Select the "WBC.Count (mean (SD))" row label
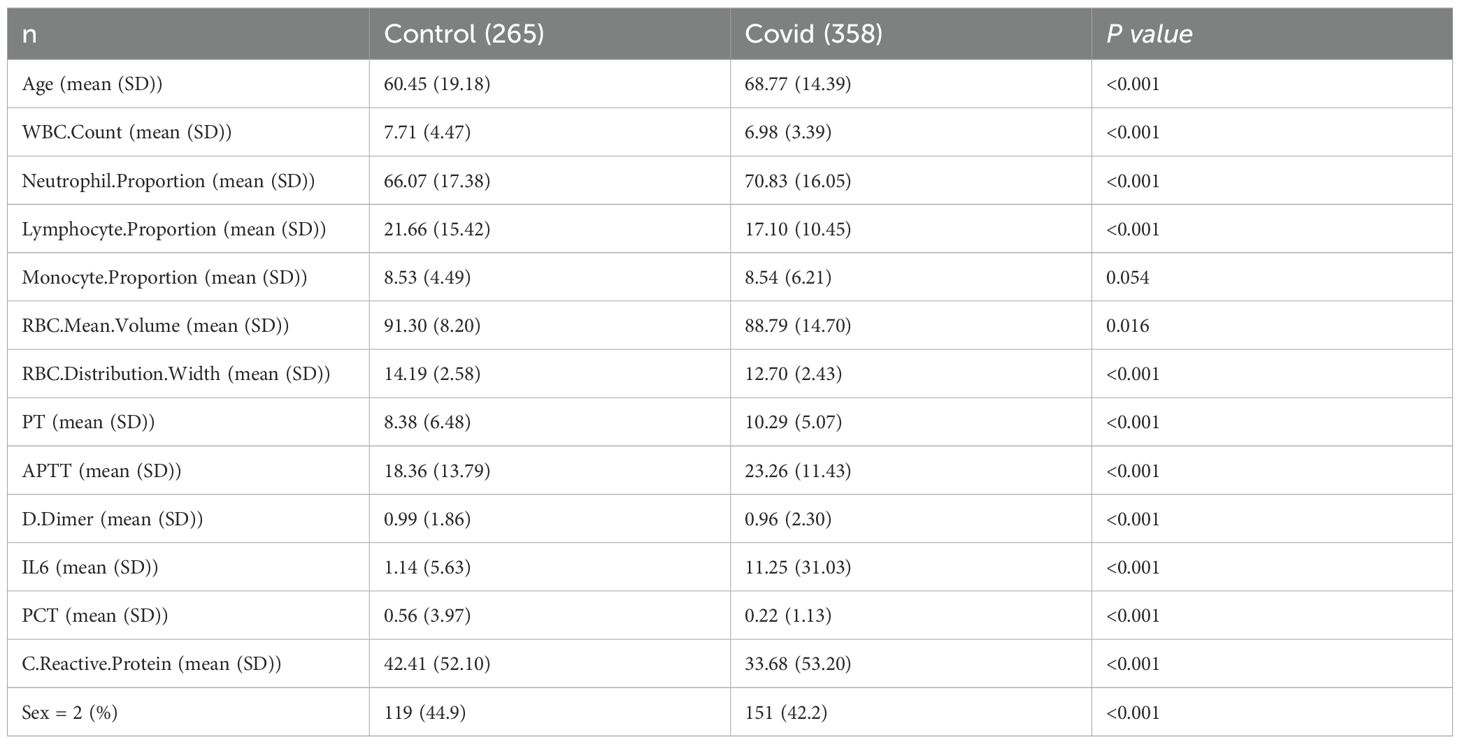1460x744 pixels. (x=117, y=132)
